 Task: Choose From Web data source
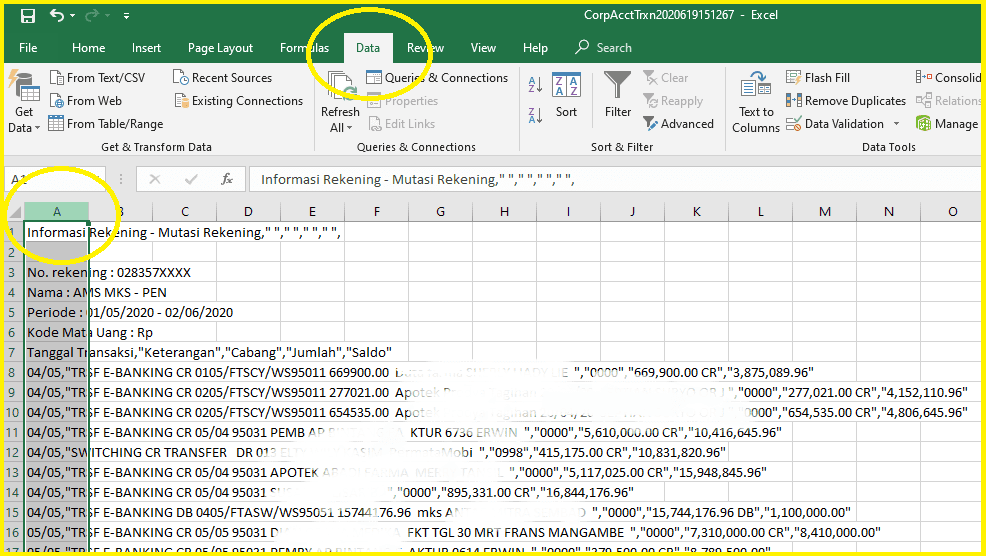click(86, 101)
